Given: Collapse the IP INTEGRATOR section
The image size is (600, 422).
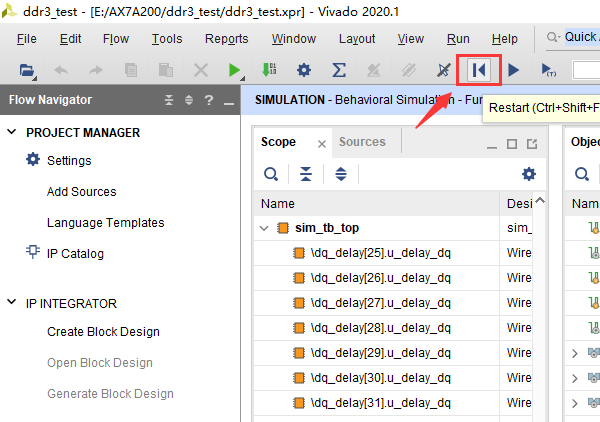Looking at the screenshot, I should tap(12, 302).
